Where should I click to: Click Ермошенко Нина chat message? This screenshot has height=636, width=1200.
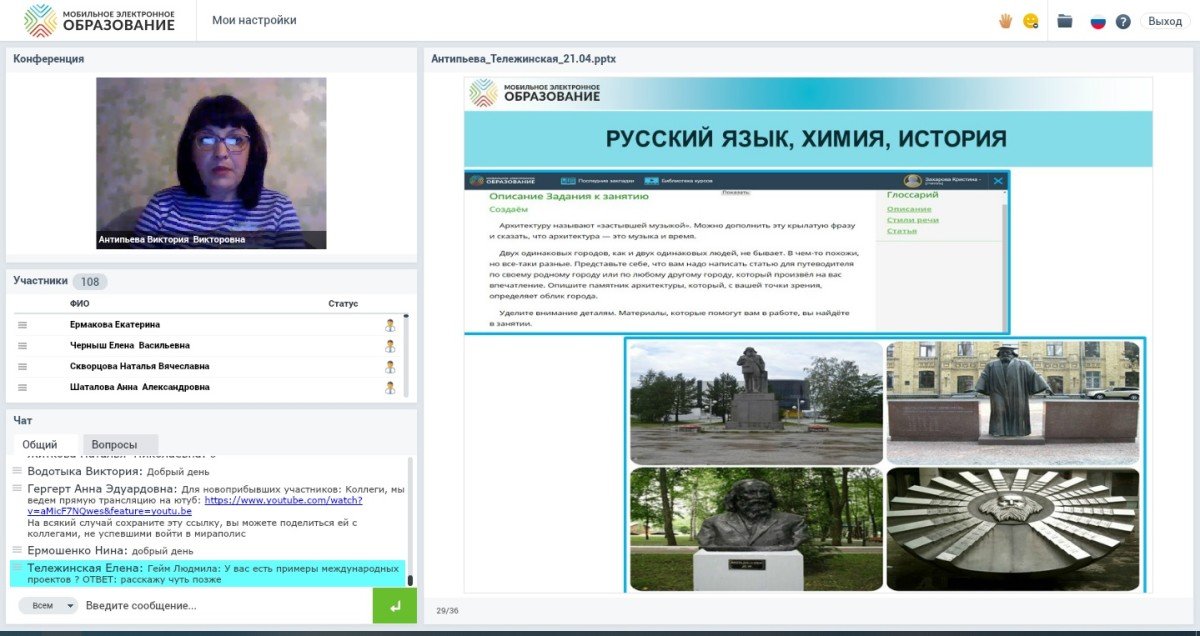(111, 550)
